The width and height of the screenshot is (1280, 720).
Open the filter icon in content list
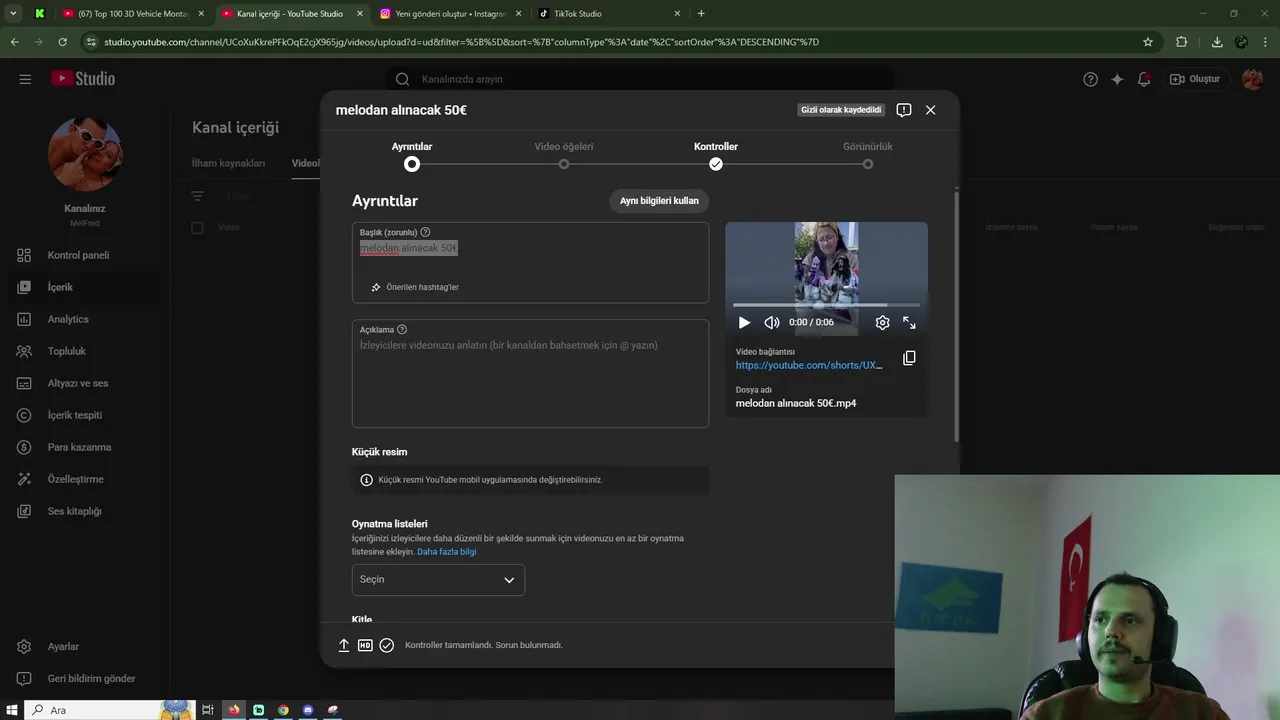(197, 197)
